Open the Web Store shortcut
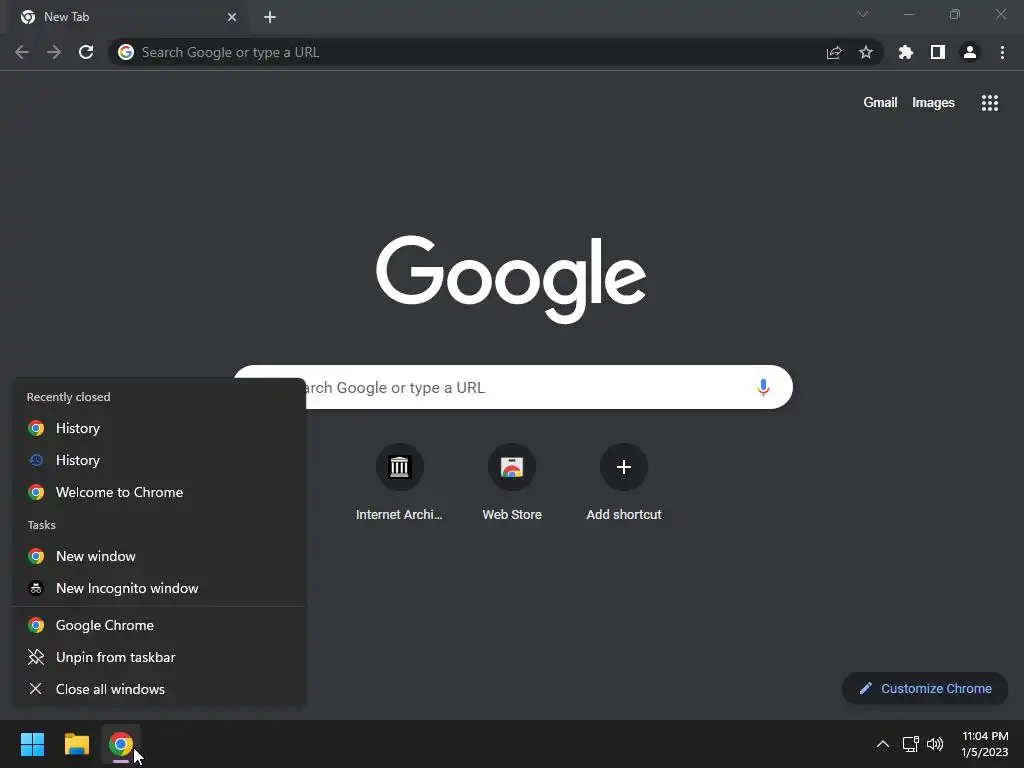This screenshot has width=1024, height=768. click(x=512, y=483)
